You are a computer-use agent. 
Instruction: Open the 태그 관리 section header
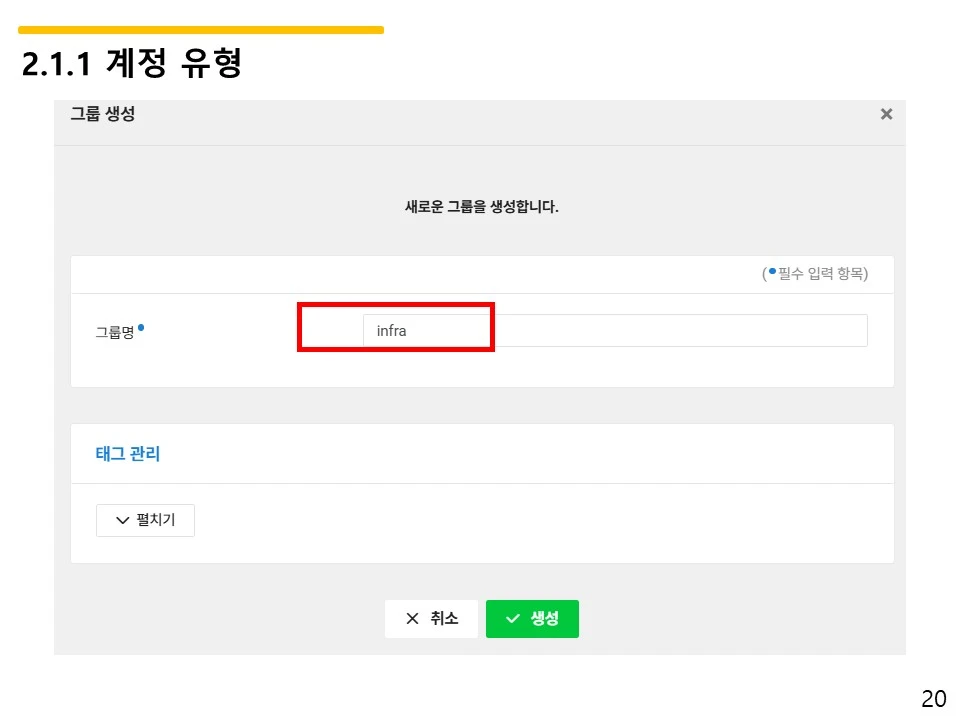pos(128,453)
